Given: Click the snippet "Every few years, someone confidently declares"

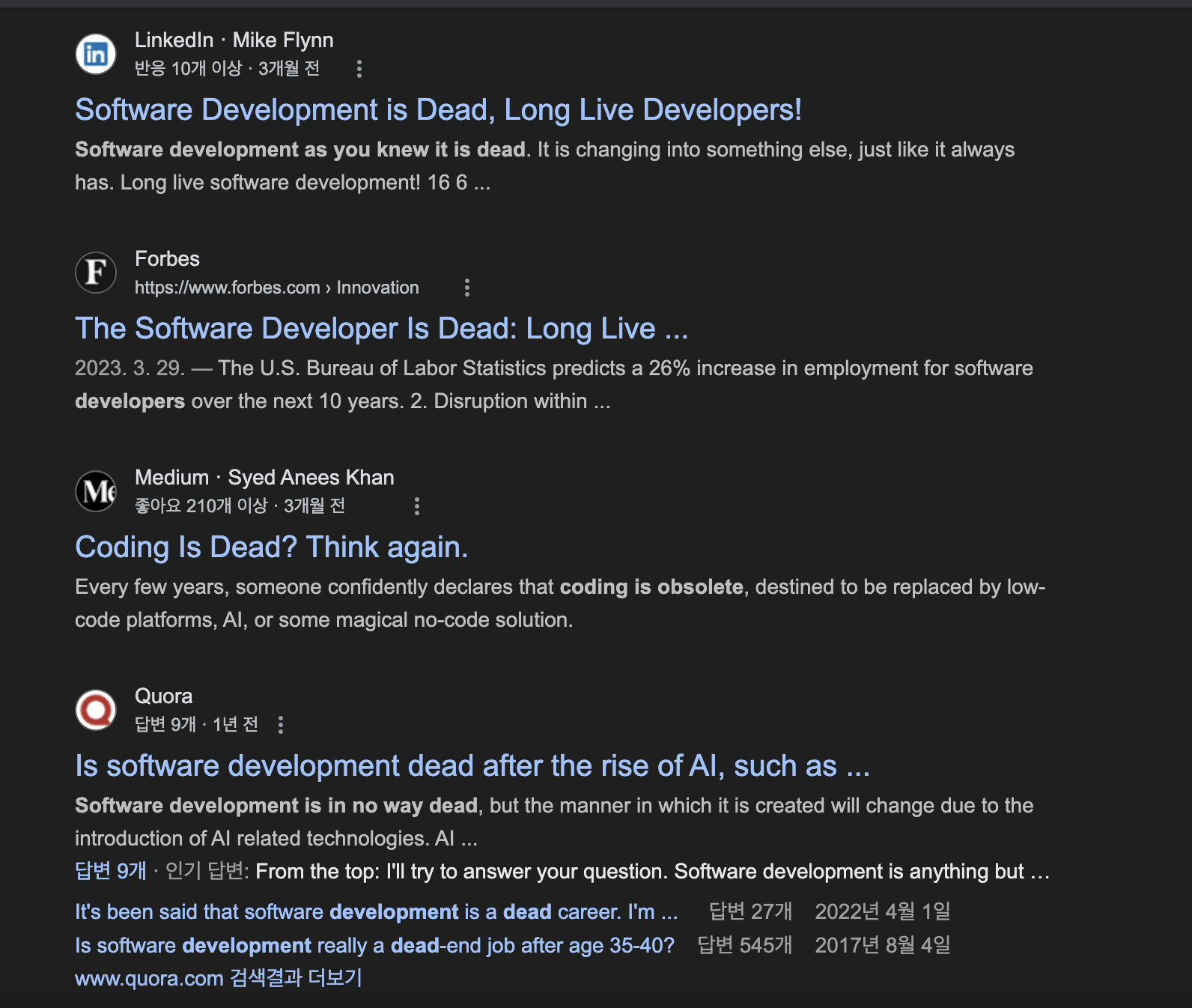Looking at the screenshot, I should pos(560,604).
